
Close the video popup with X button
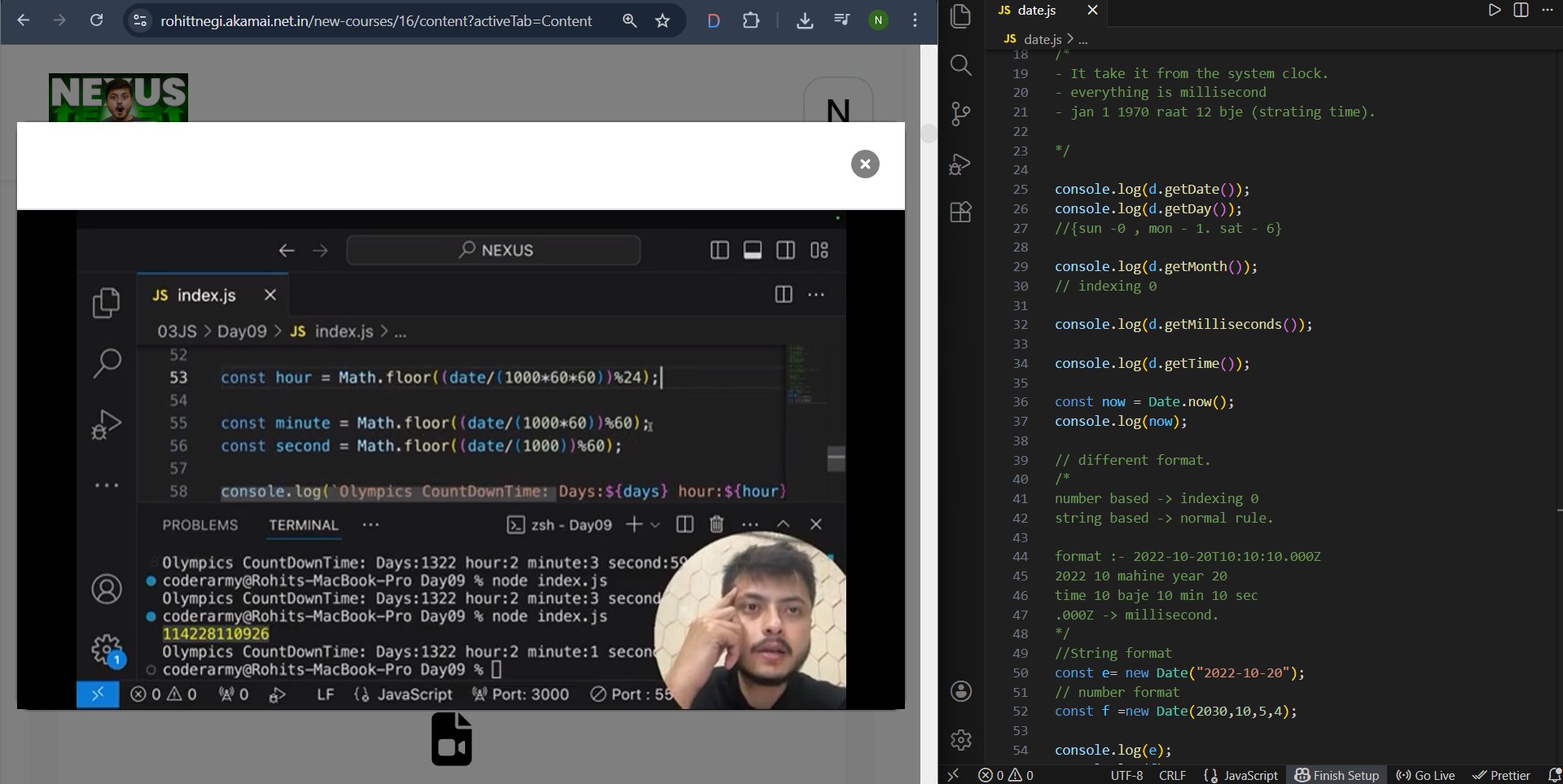pyautogui.click(x=865, y=164)
